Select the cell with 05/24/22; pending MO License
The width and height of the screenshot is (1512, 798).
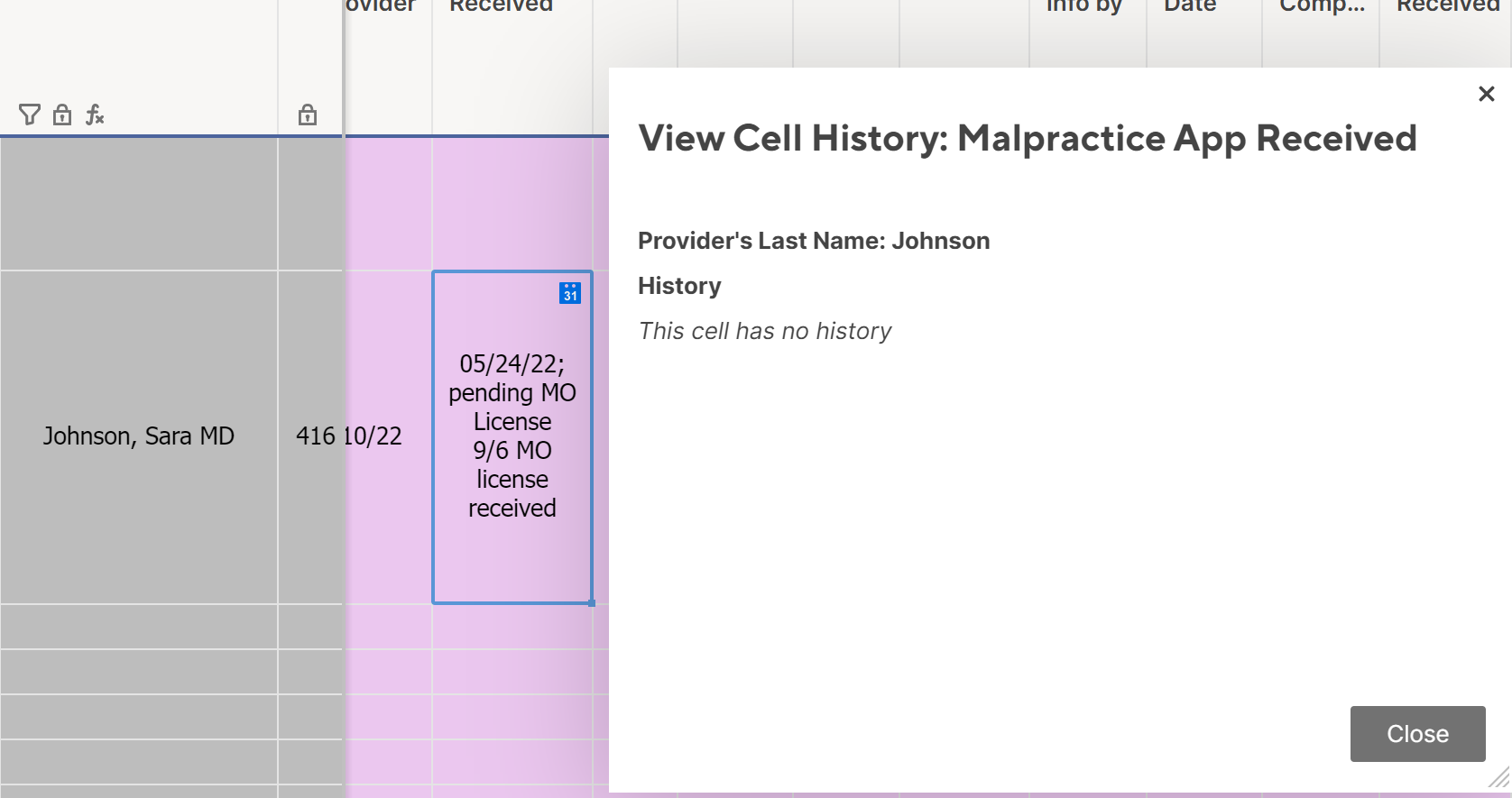pos(512,437)
